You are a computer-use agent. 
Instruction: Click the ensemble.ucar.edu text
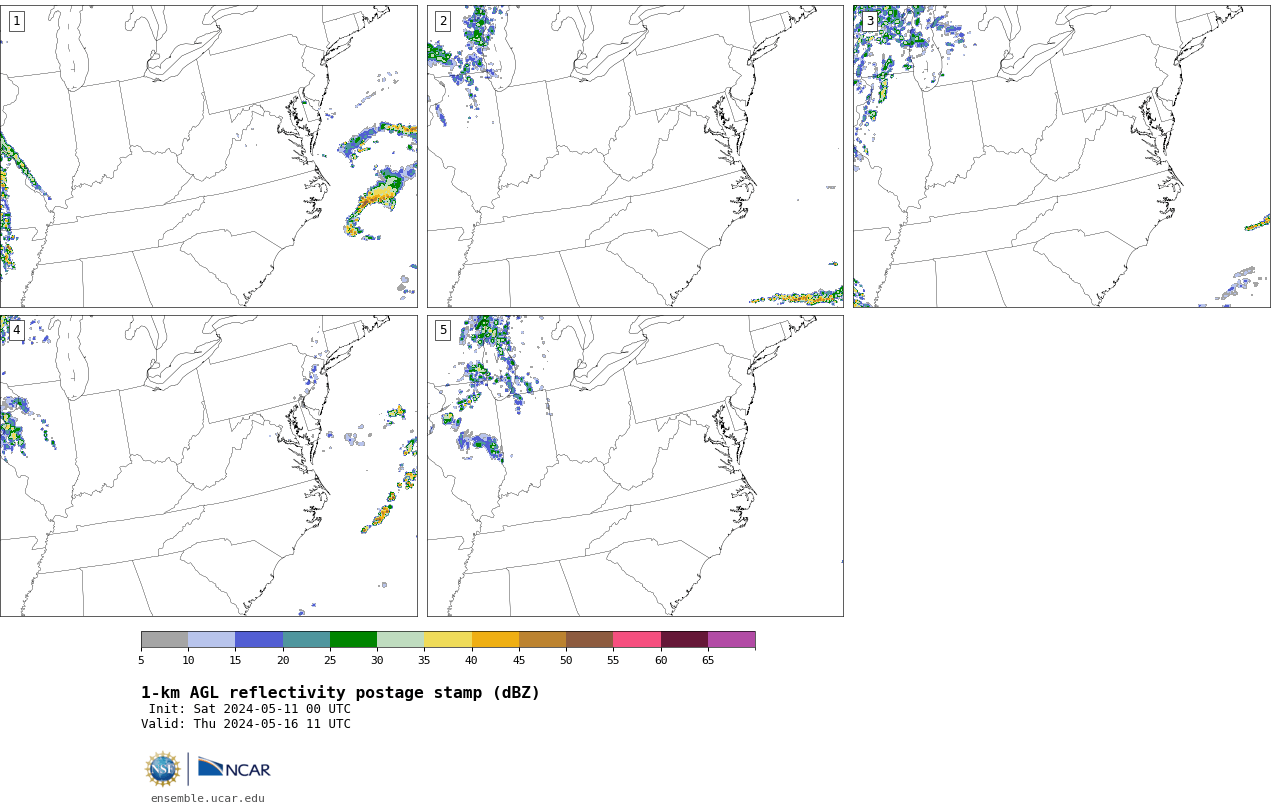(x=208, y=798)
